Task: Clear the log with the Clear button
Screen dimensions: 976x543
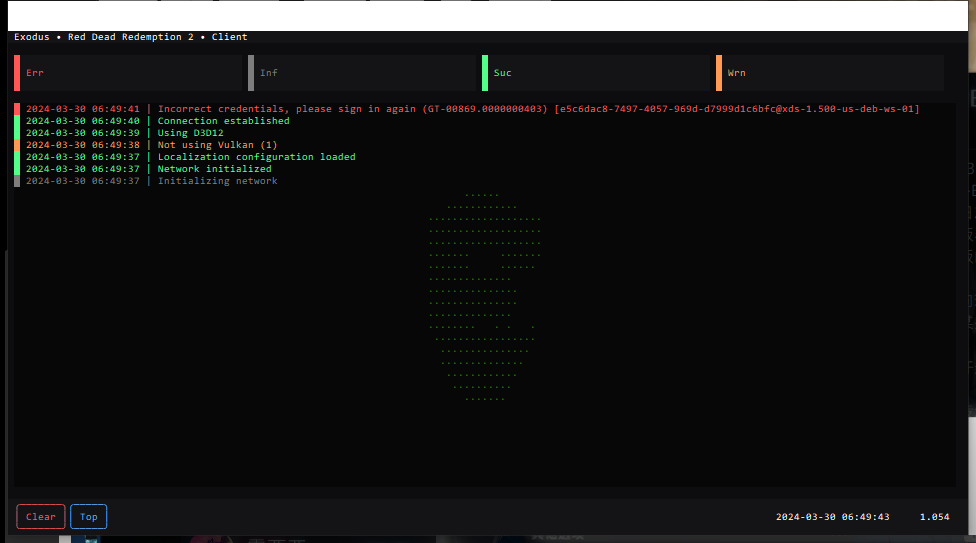Action: tap(40, 517)
